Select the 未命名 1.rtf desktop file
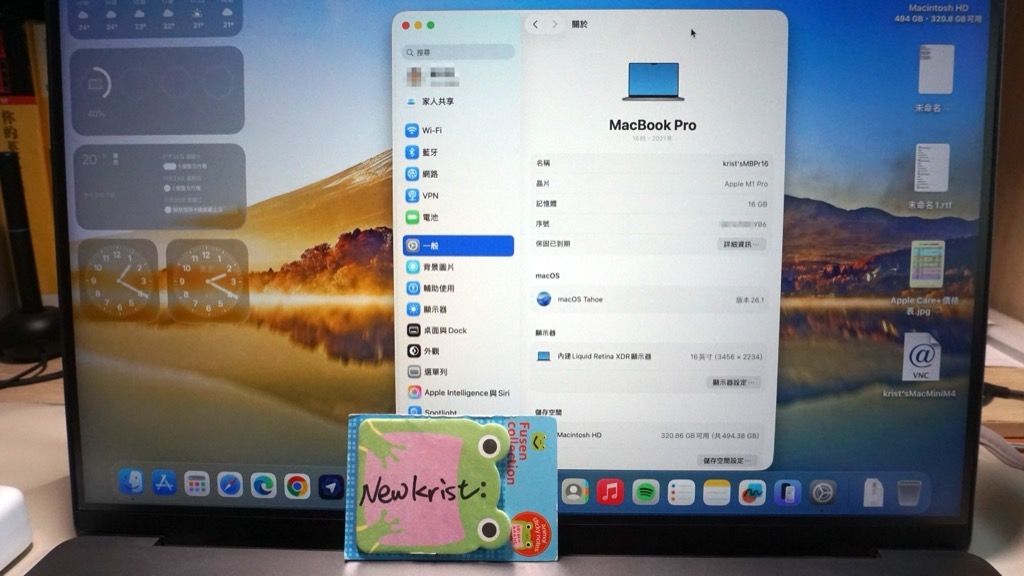 [931, 170]
